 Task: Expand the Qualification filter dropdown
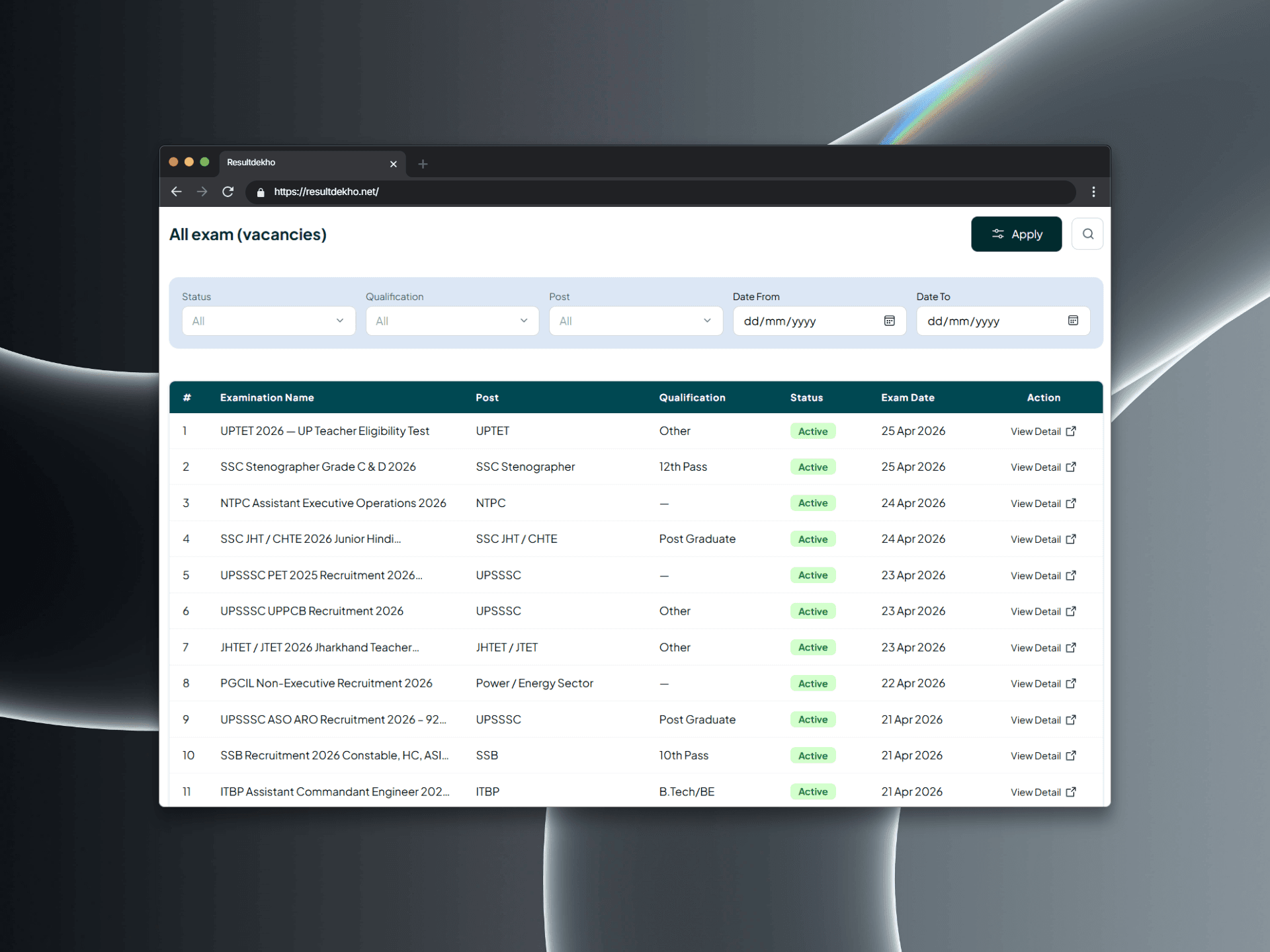point(452,321)
